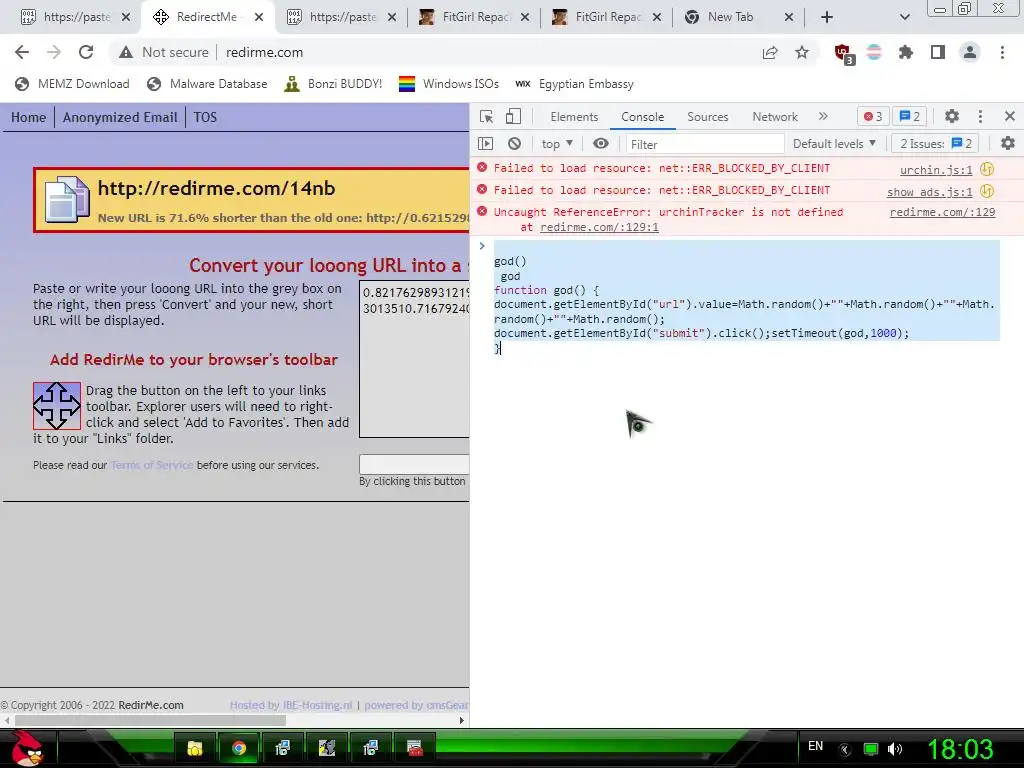Click the copy URL document icon
This screenshot has height=768, width=1024.
tap(67, 199)
